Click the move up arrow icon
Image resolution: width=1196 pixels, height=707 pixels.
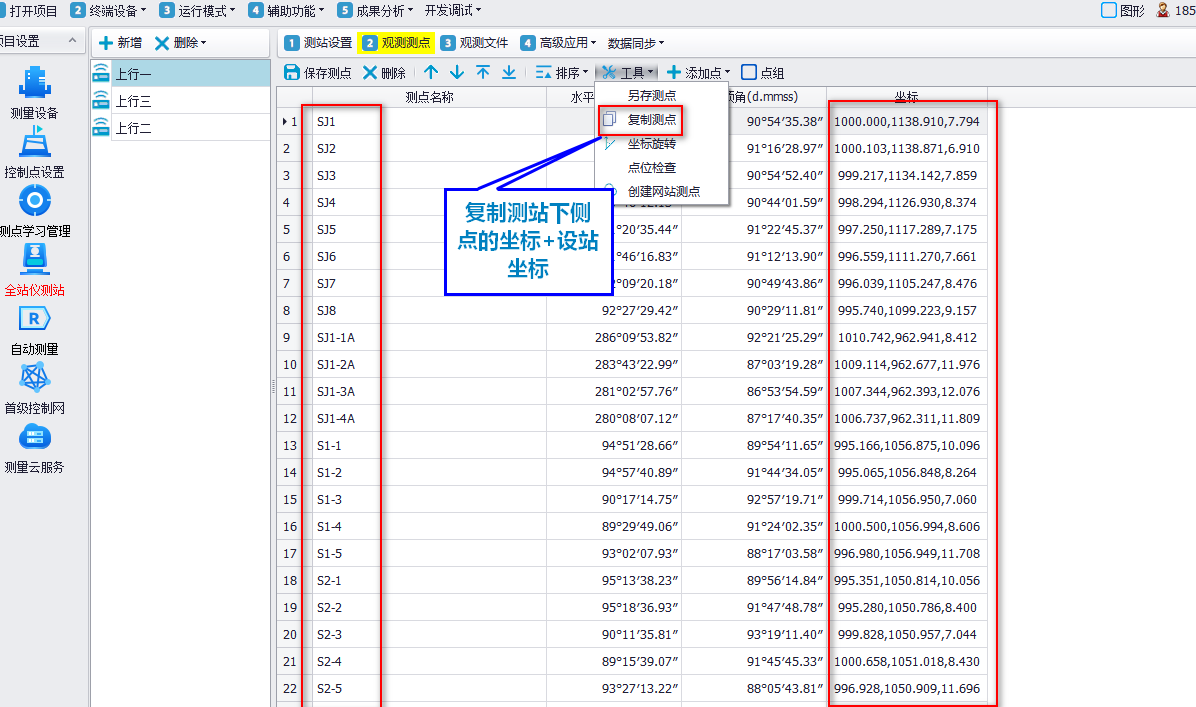click(x=431, y=72)
